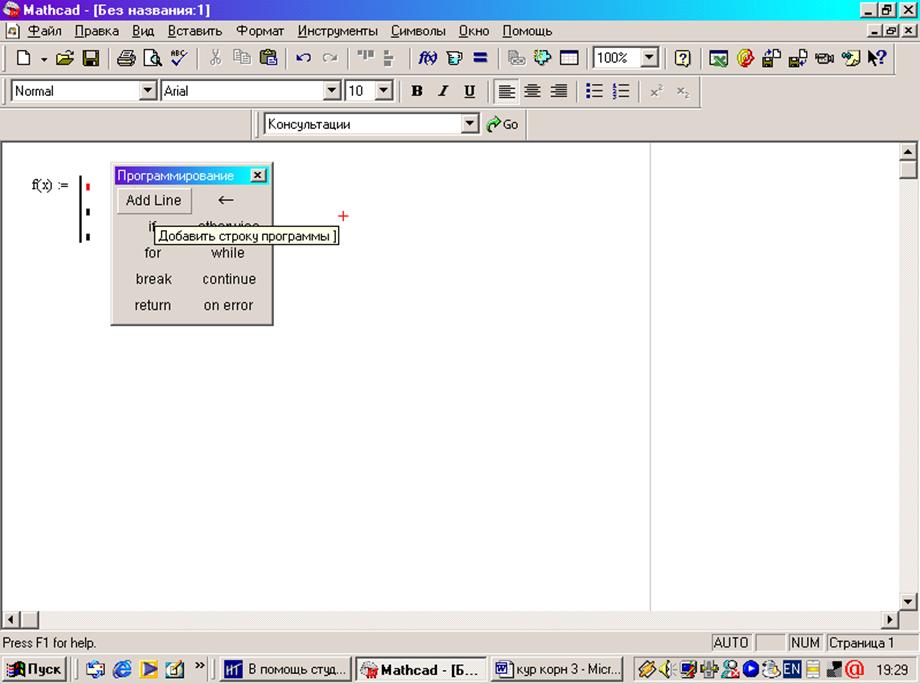Insert a while loop from the programming palette
Screen dimensions: 920x684
[228, 253]
